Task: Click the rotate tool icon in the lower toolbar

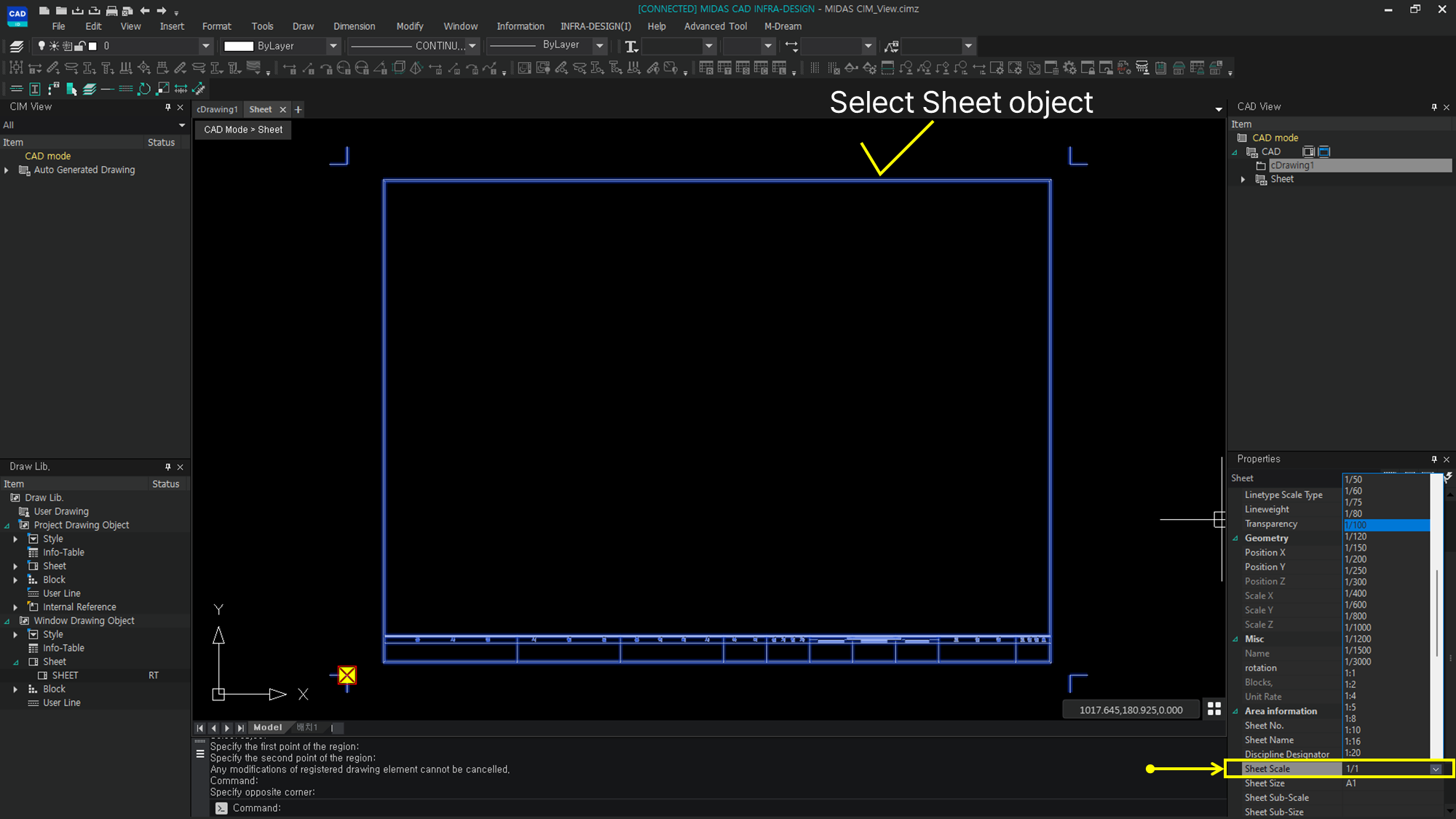Action: pos(144,89)
